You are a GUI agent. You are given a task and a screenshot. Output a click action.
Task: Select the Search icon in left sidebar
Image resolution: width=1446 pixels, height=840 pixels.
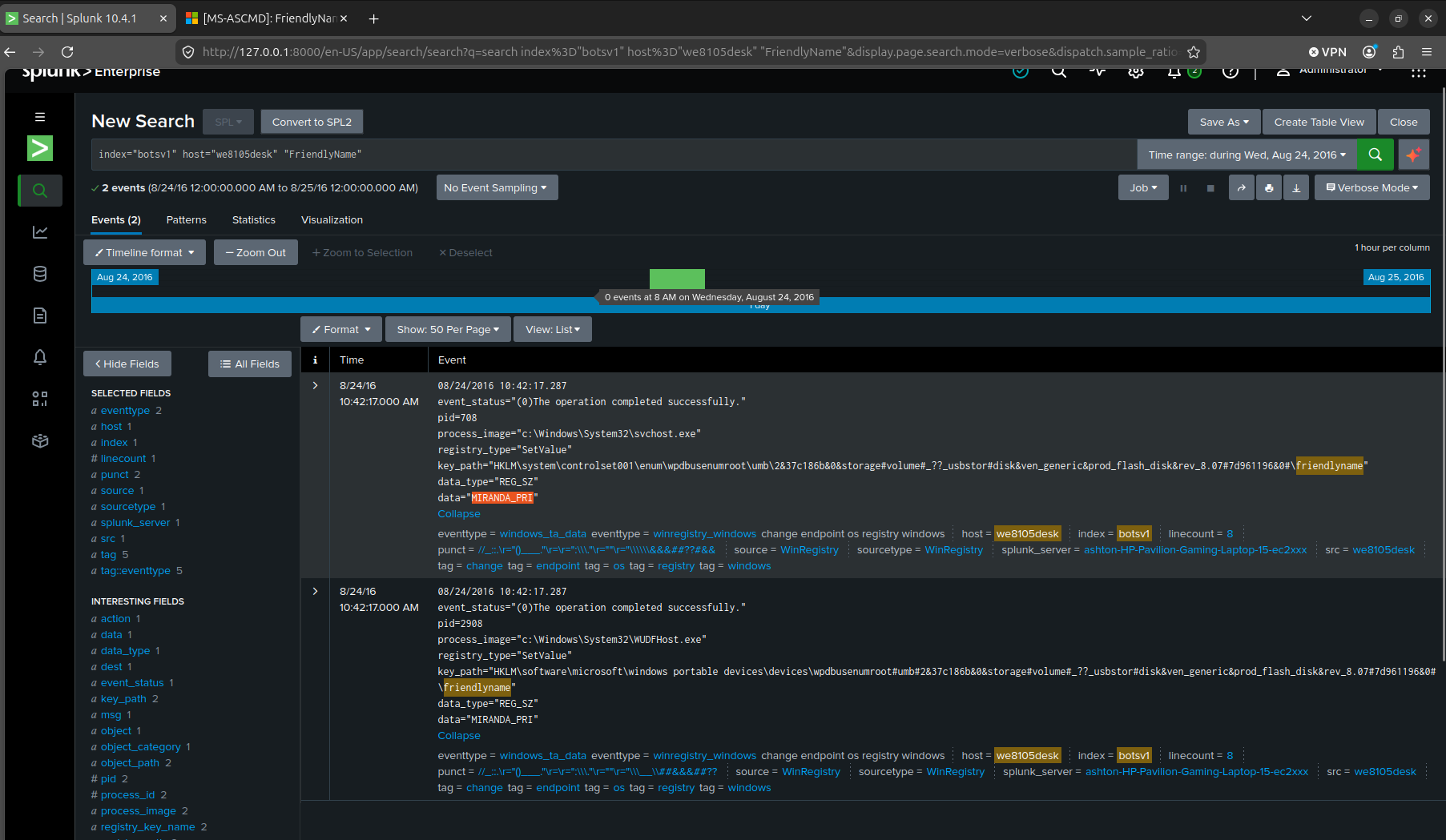tap(40, 191)
